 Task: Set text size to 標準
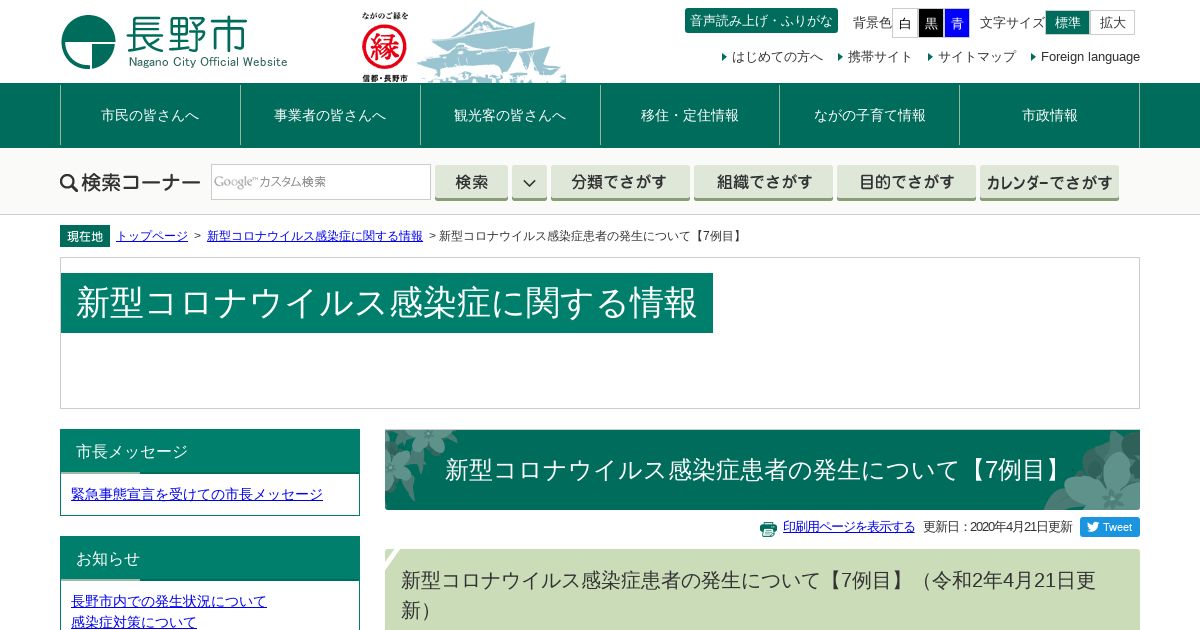click(x=1067, y=22)
